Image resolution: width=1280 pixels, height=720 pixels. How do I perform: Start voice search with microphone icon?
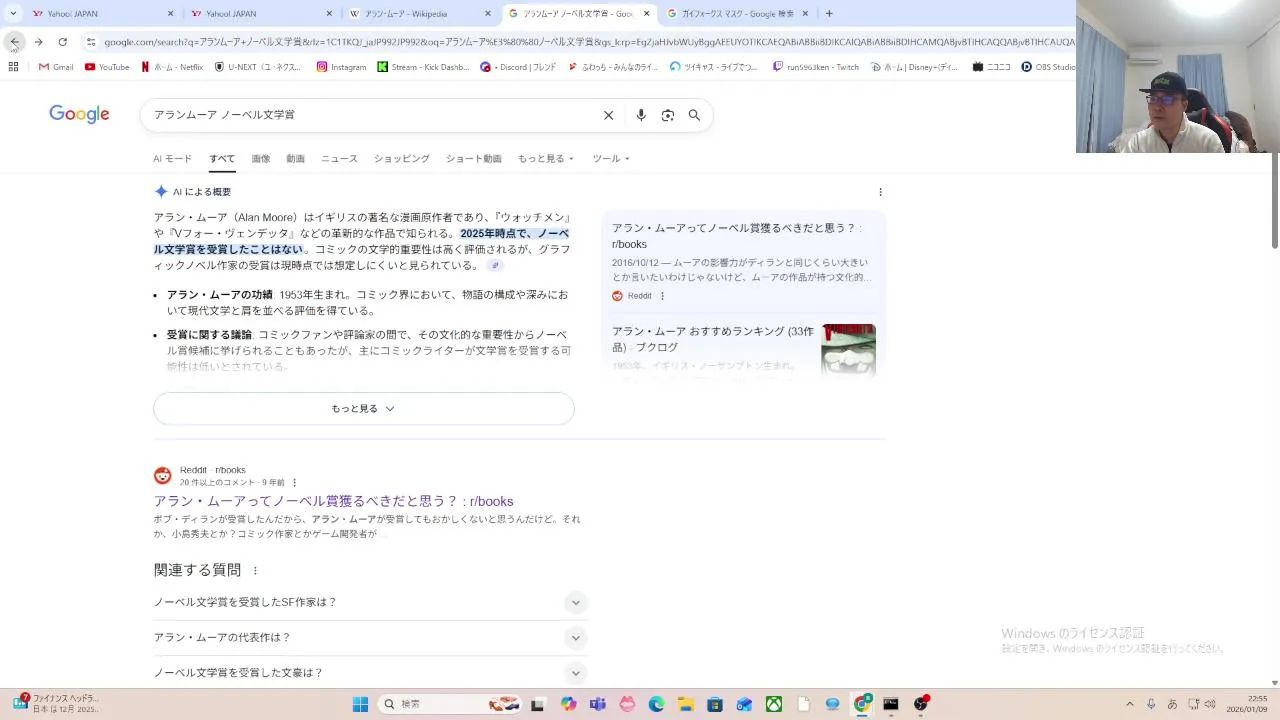(641, 115)
